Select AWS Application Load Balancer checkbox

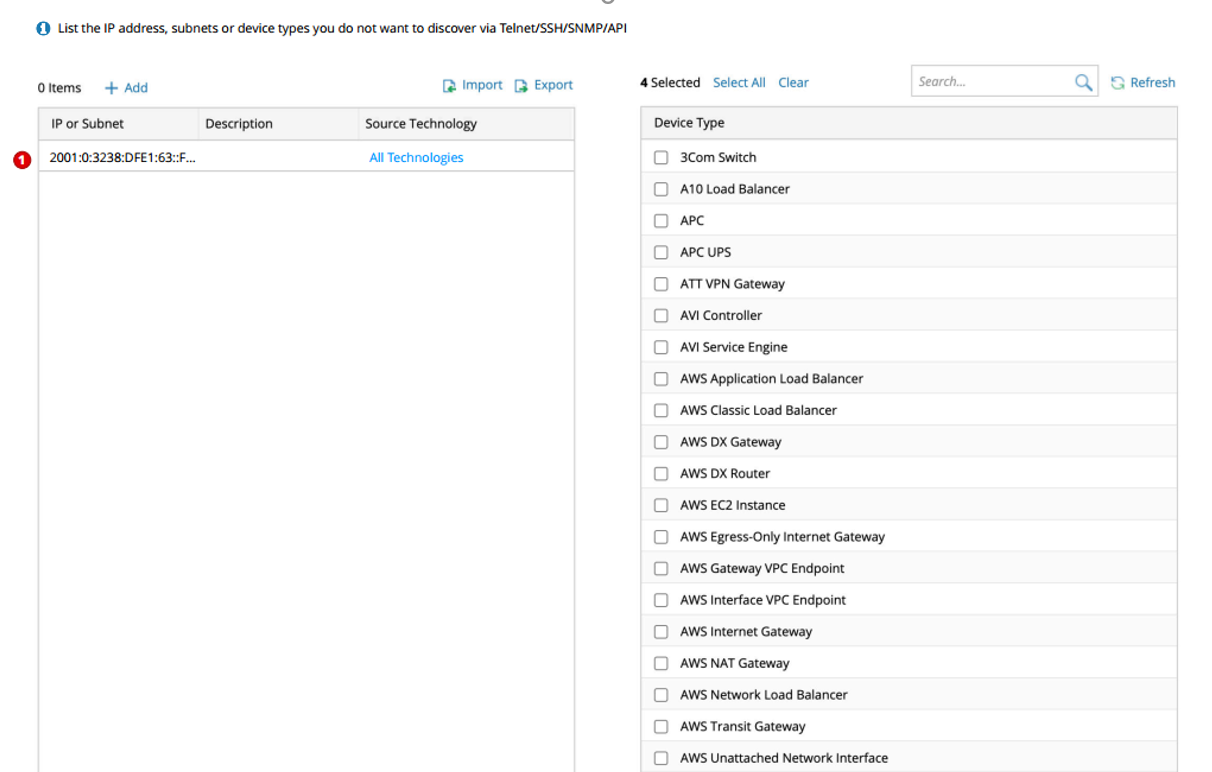(x=661, y=379)
